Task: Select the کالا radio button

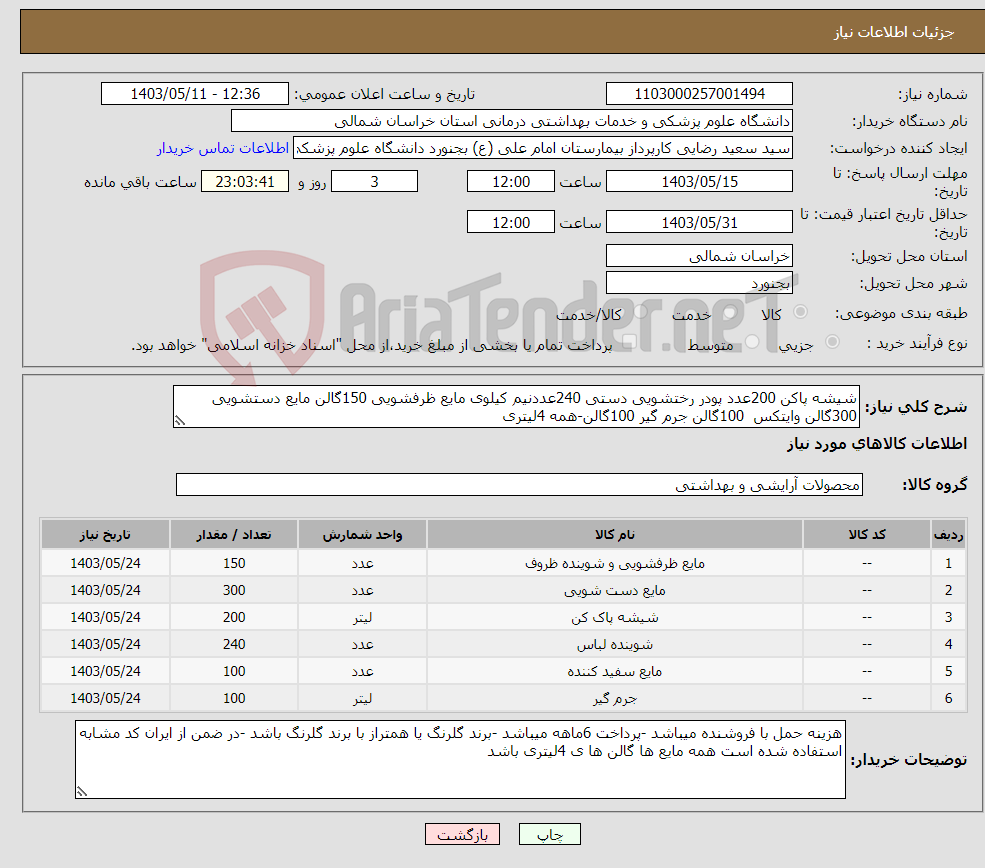Action: coord(800,312)
